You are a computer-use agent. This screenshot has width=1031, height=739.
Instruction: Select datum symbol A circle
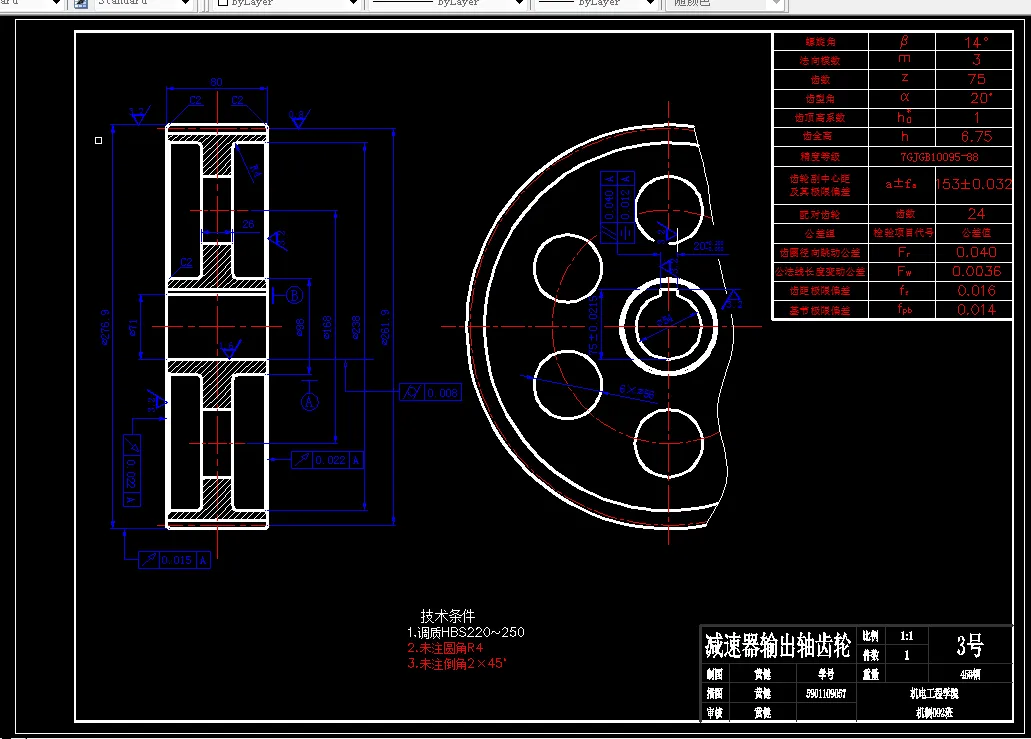(x=310, y=402)
